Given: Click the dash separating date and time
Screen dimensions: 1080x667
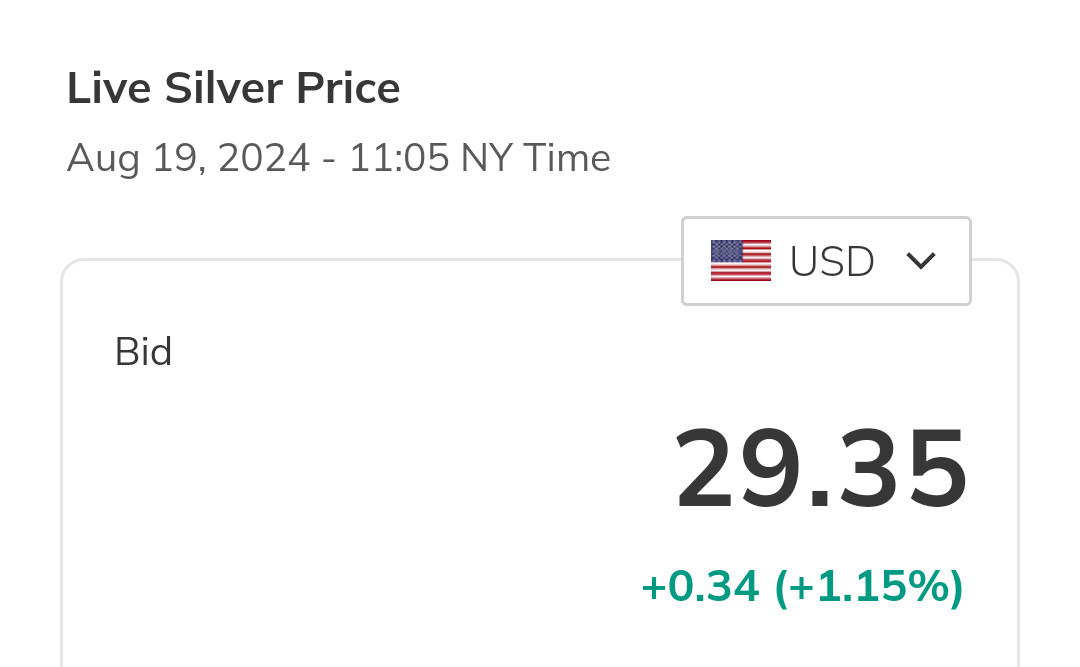Looking at the screenshot, I should tap(329, 160).
